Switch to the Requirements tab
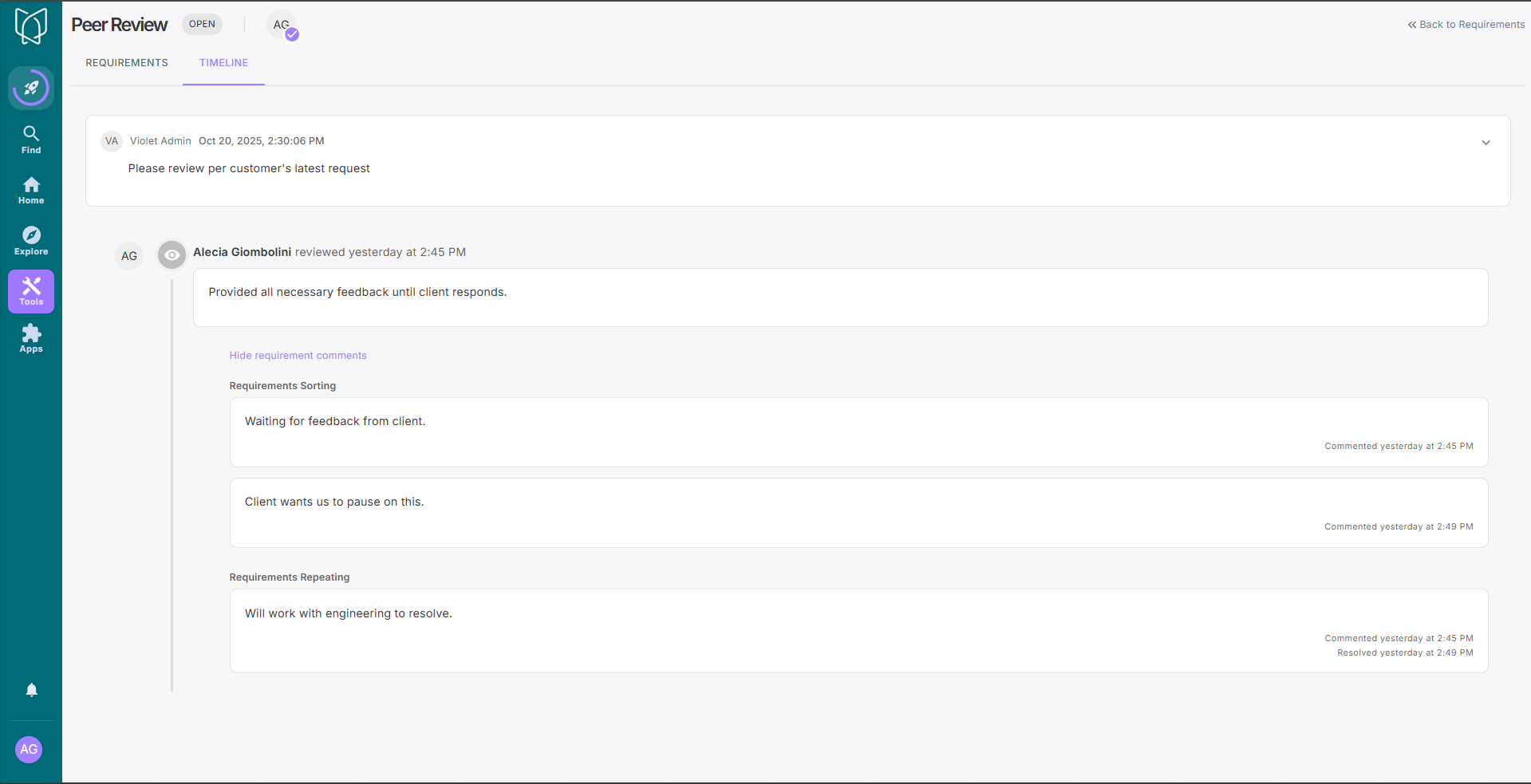 point(127,63)
